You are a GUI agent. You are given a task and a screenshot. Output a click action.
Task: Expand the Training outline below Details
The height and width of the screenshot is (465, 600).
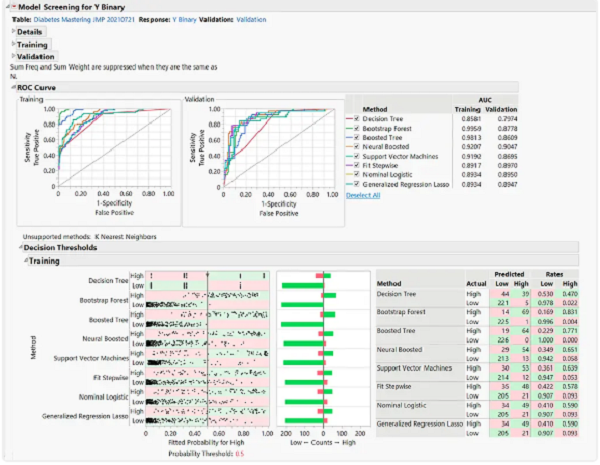click(13, 44)
